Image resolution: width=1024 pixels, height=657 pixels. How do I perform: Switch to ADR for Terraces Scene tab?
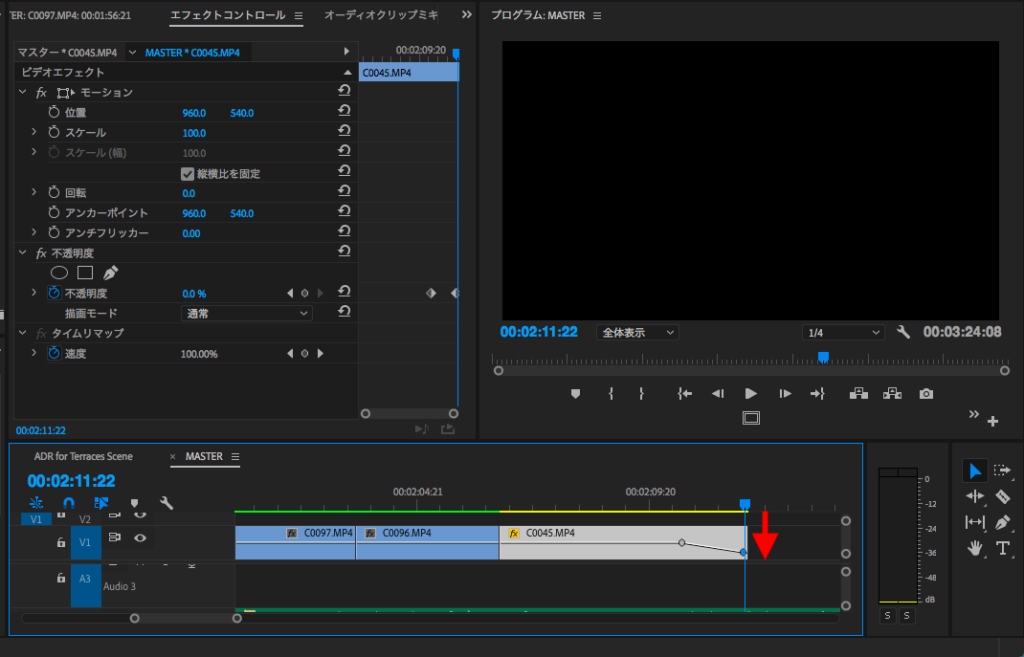83,456
